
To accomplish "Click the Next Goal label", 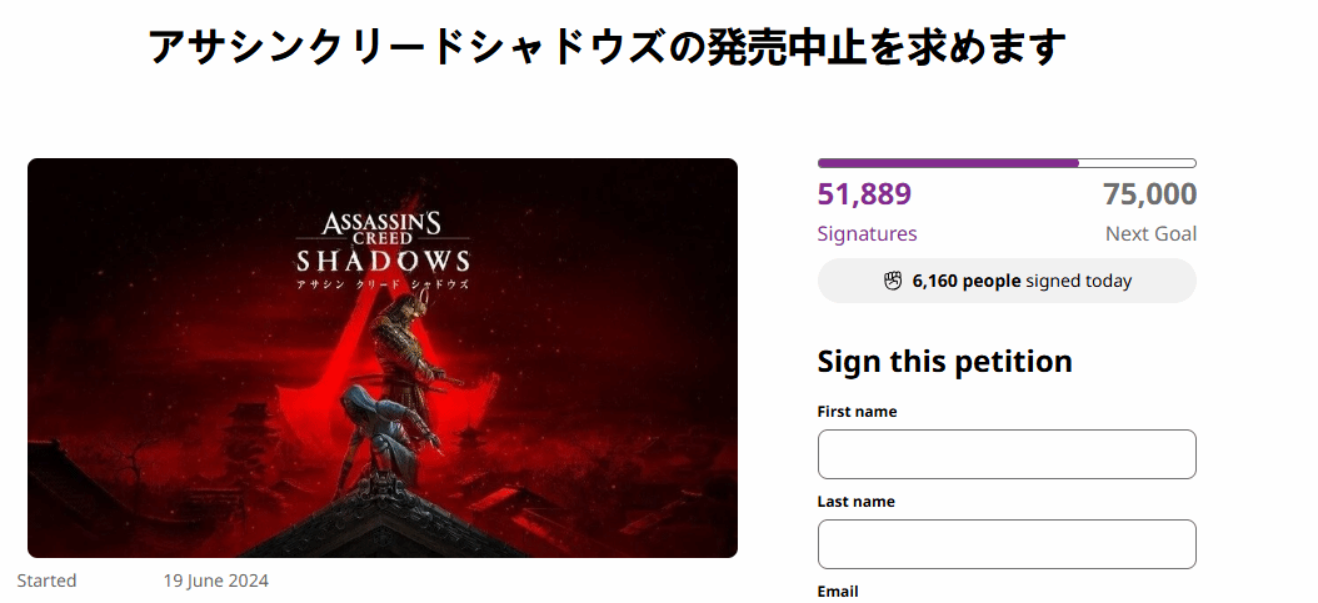I will point(1150,234).
